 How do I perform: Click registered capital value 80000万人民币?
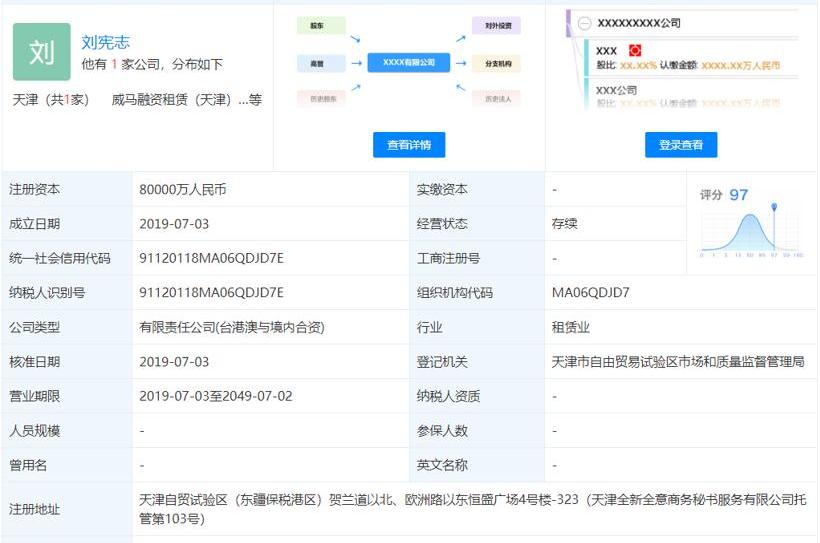tap(183, 189)
